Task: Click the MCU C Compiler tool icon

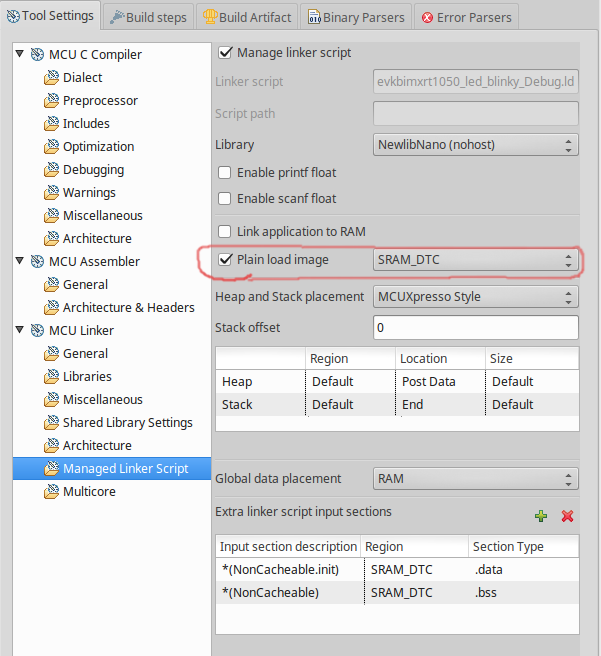Action: (37, 54)
